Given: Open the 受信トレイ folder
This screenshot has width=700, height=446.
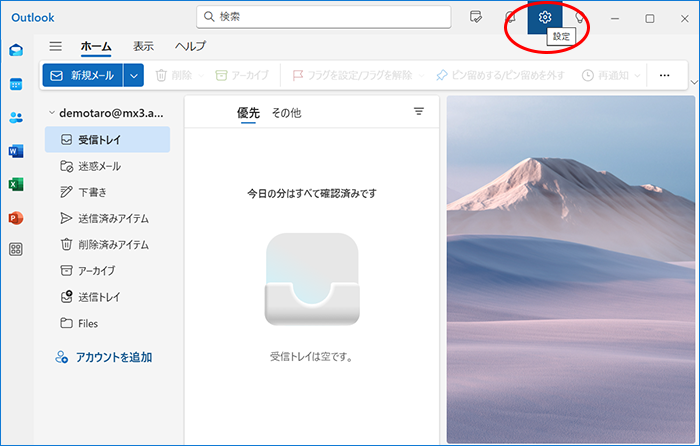Looking at the screenshot, I should (x=107, y=140).
